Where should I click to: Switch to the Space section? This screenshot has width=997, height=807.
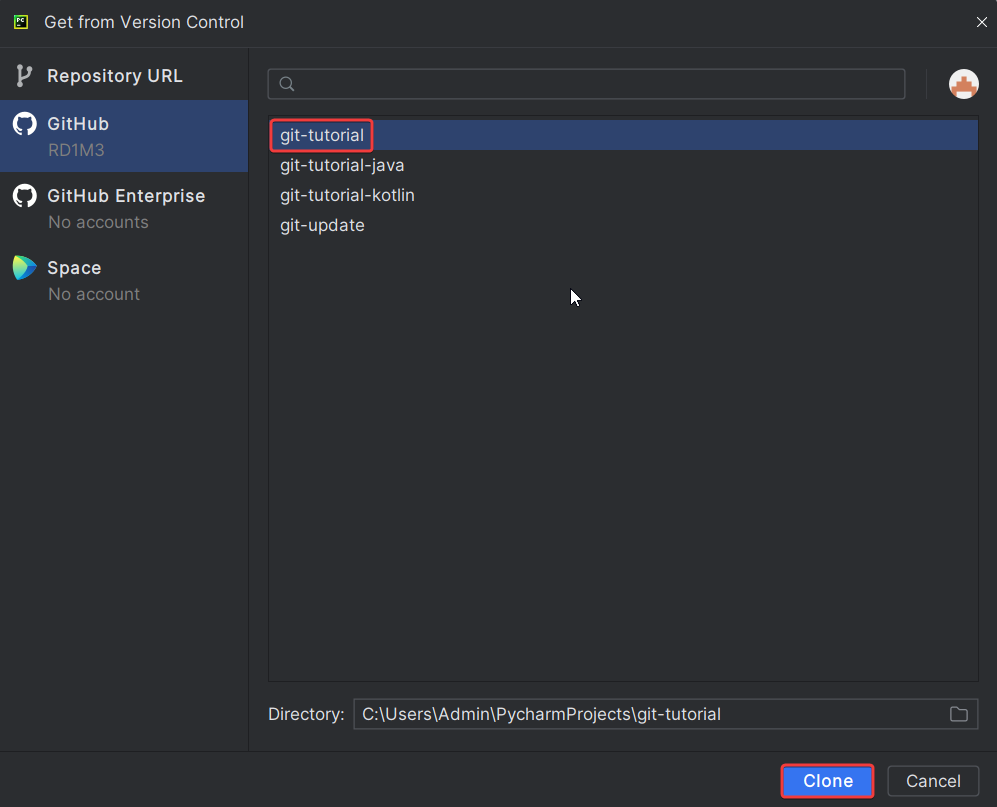[124, 280]
